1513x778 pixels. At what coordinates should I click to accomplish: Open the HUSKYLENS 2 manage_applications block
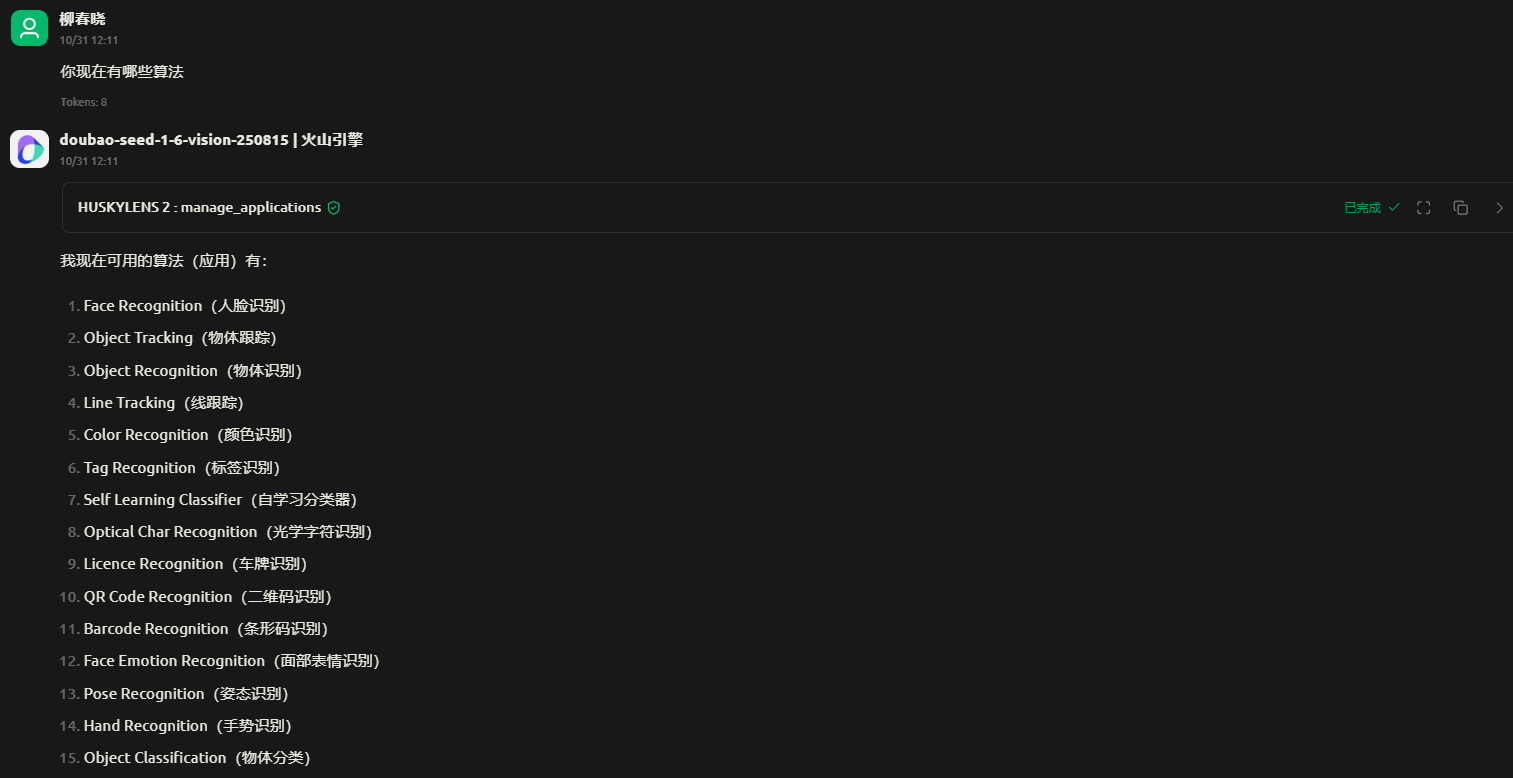pyautogui.click(x=199, y=208)
